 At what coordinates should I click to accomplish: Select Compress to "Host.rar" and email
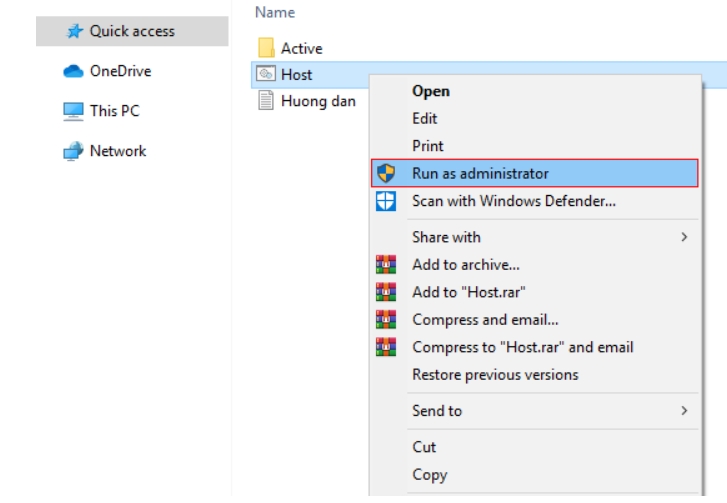(522, 347)
